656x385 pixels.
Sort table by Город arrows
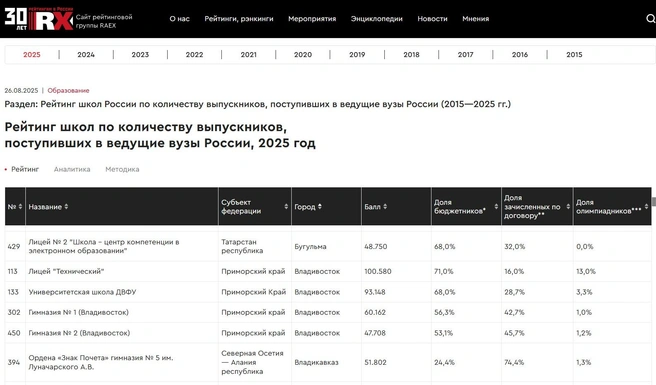(320, 206)
